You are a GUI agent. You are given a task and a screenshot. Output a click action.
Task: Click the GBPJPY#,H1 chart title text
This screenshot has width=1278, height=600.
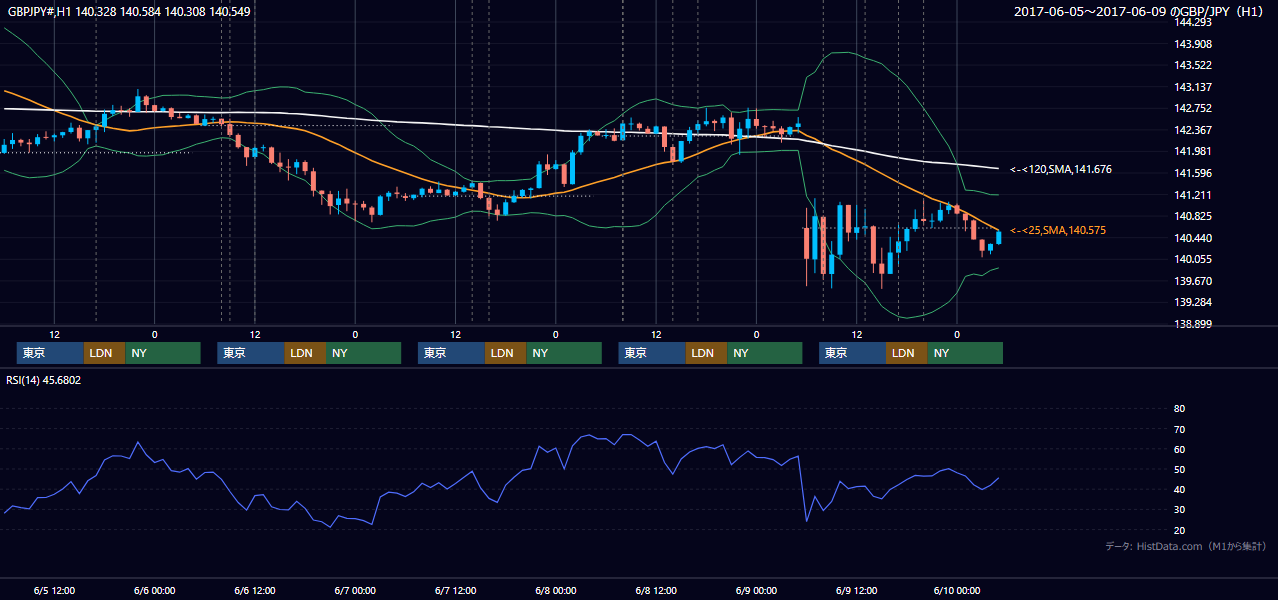(129, 12)
